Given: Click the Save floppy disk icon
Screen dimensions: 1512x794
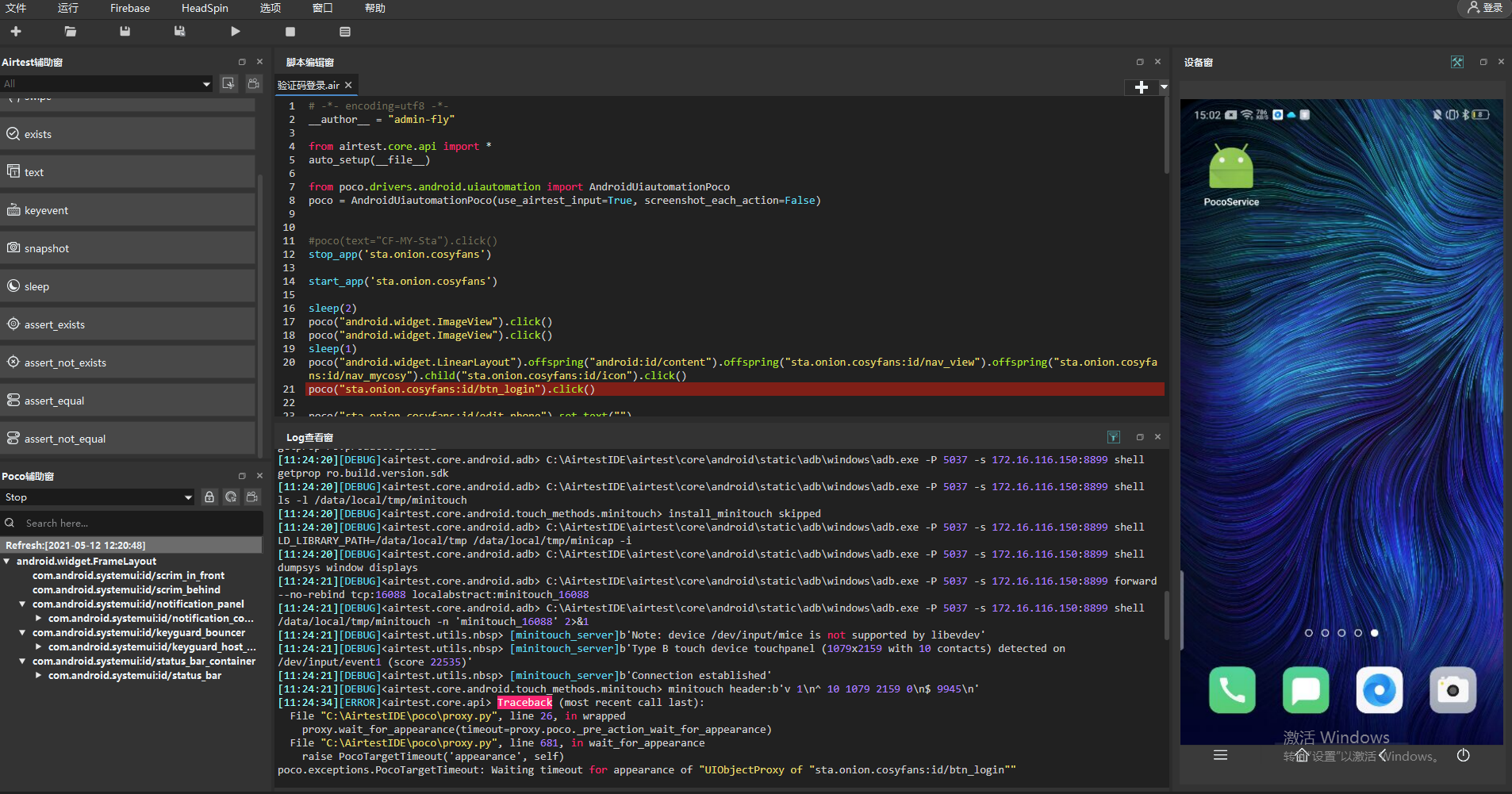Looking at the screenshot, I should 125,32.
